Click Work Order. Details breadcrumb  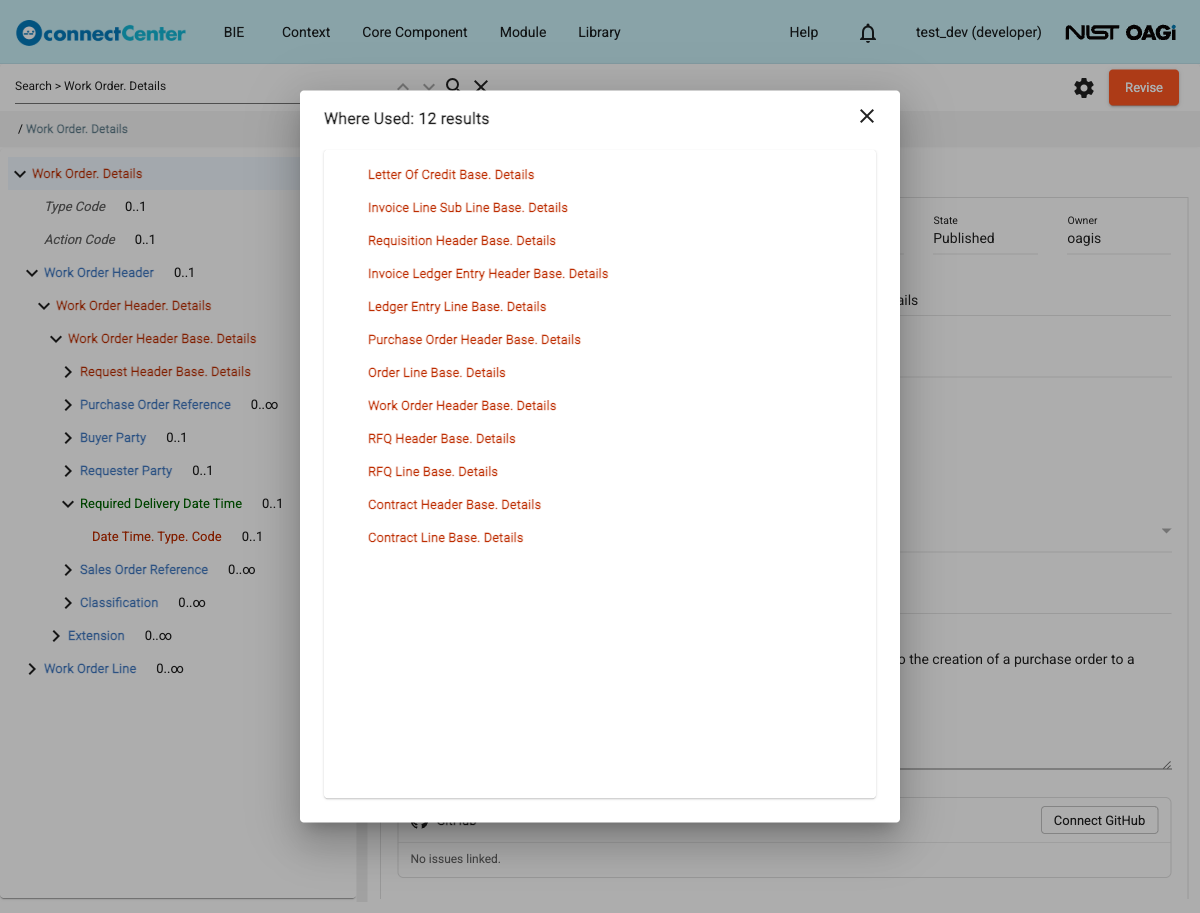tap(77, 129)
